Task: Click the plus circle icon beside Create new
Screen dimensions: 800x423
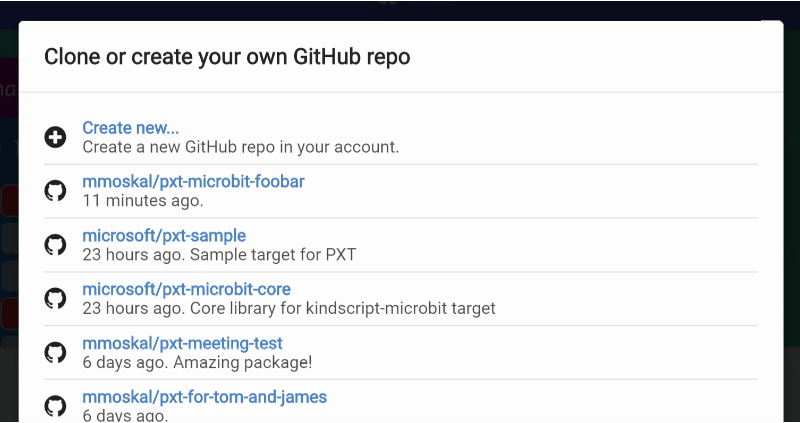Action: click(x=55, y=137)
